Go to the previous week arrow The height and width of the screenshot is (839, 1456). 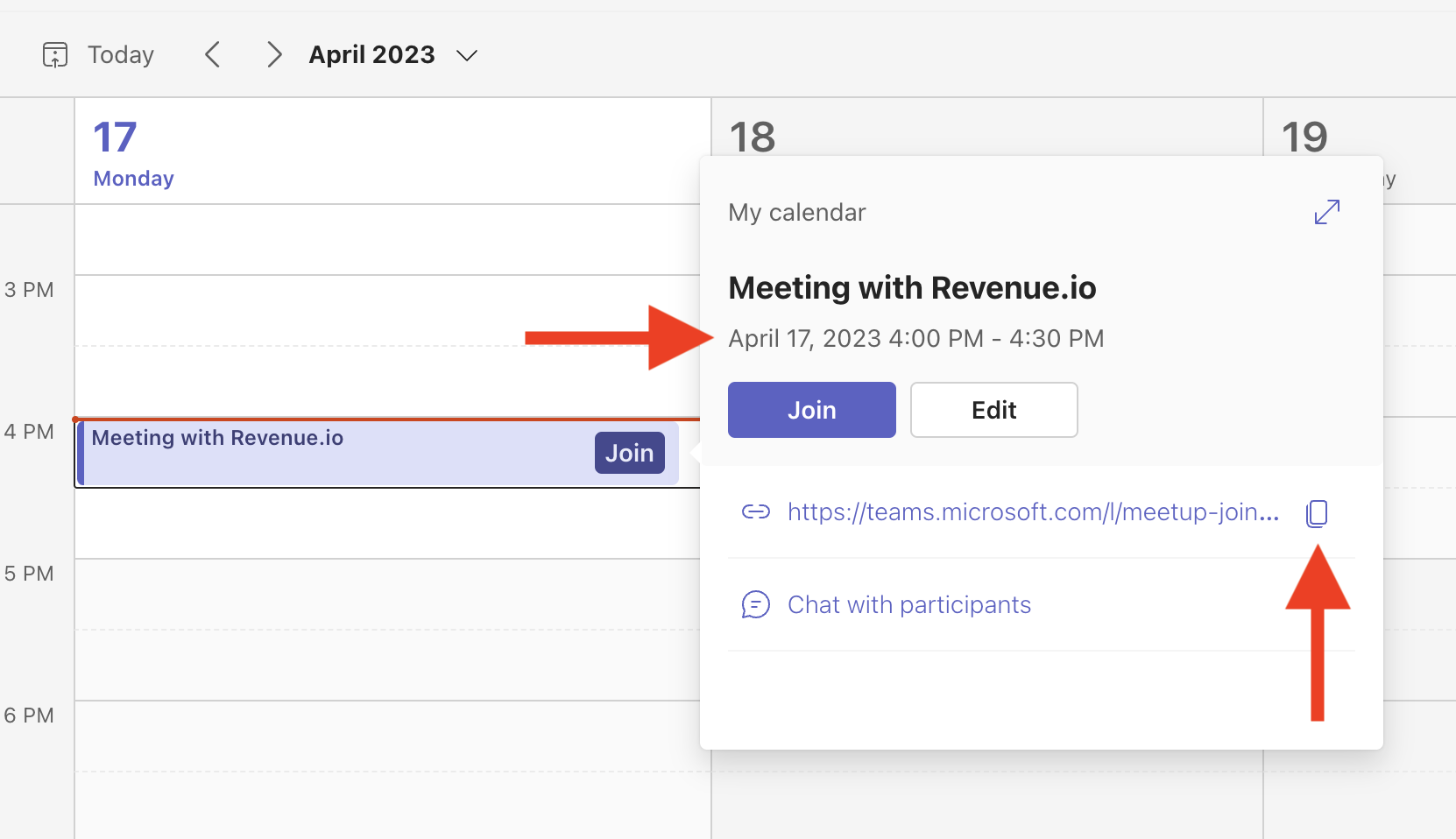tap(212, 55)
